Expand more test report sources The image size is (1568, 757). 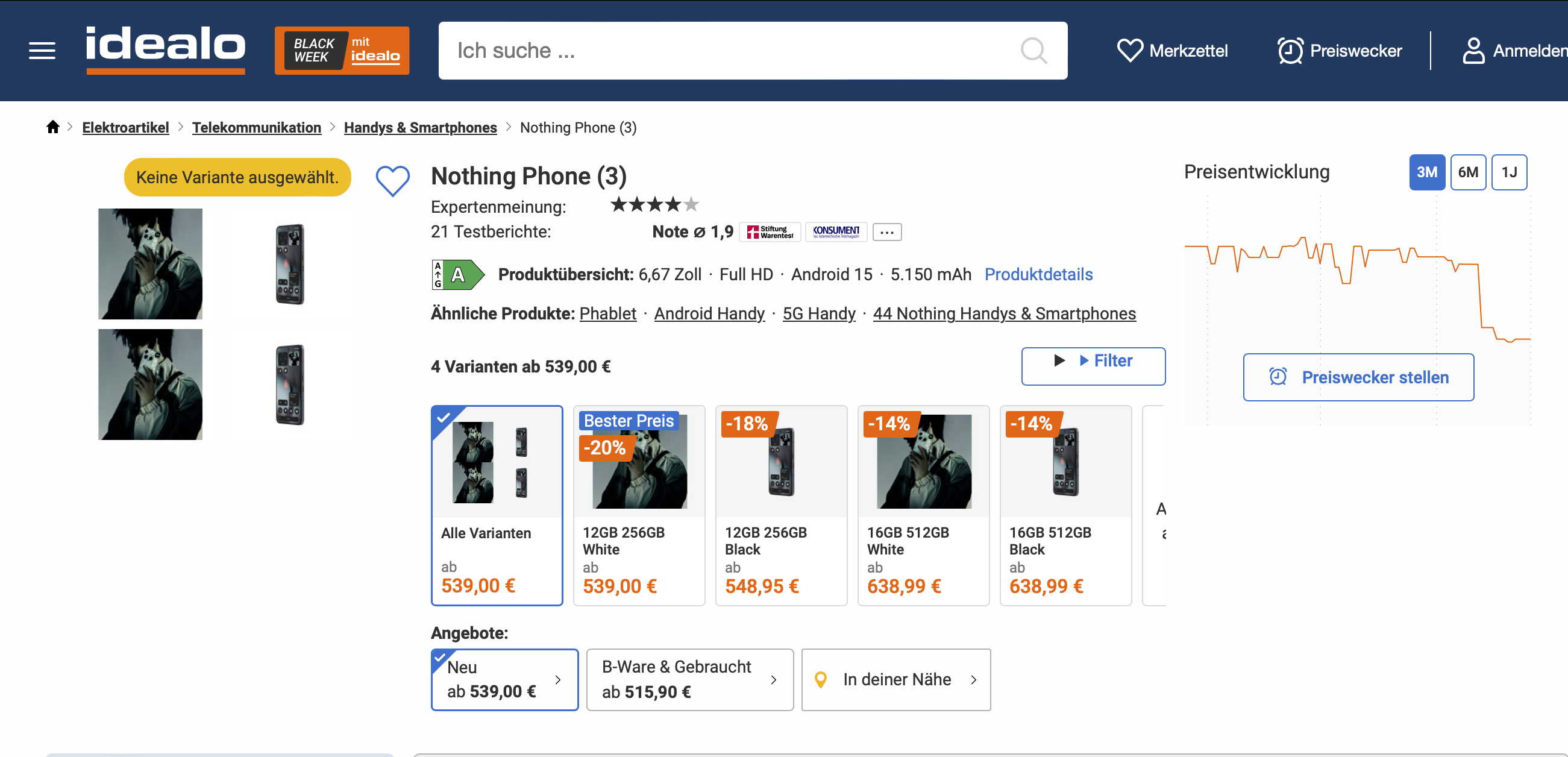(x=887, y=232)
